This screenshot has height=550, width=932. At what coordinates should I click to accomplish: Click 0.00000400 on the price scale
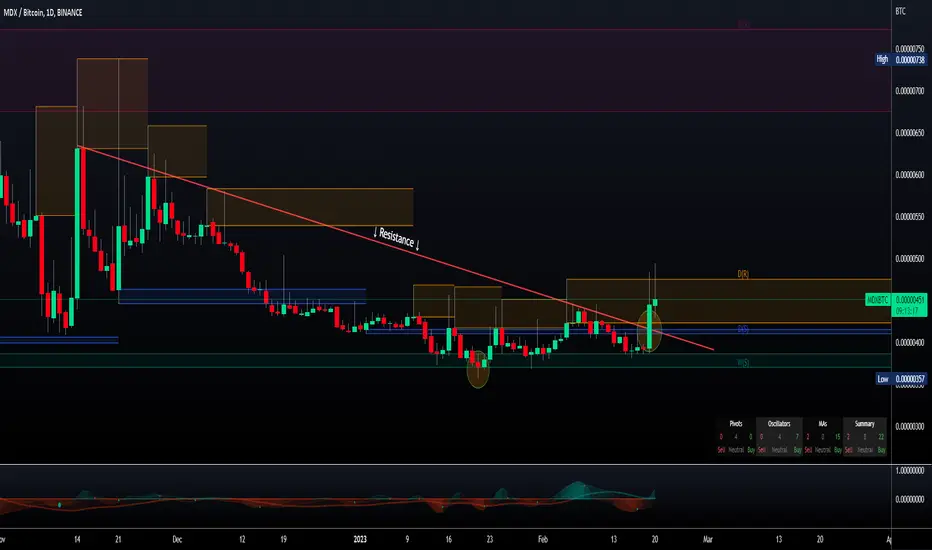pyautogui.click(x=910, y=342)
